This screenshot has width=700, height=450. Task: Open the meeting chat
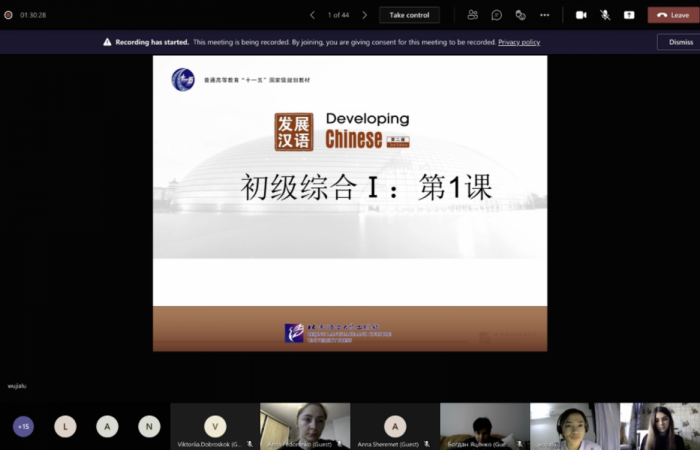[496, 15]
